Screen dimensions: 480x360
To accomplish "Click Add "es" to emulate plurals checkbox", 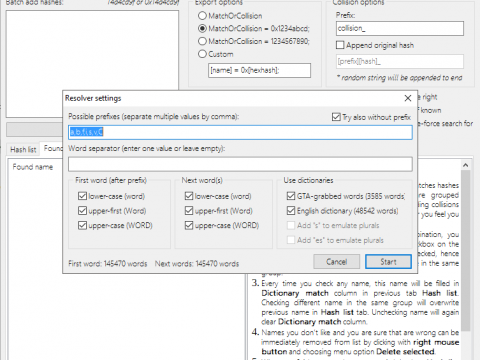I will (291, 240).
